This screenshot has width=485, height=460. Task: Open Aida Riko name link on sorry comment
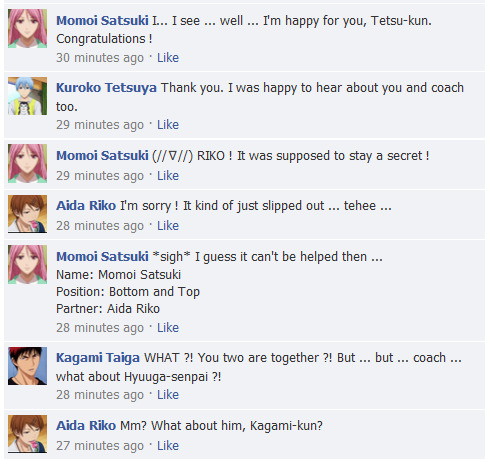click(x=86, y=206)
